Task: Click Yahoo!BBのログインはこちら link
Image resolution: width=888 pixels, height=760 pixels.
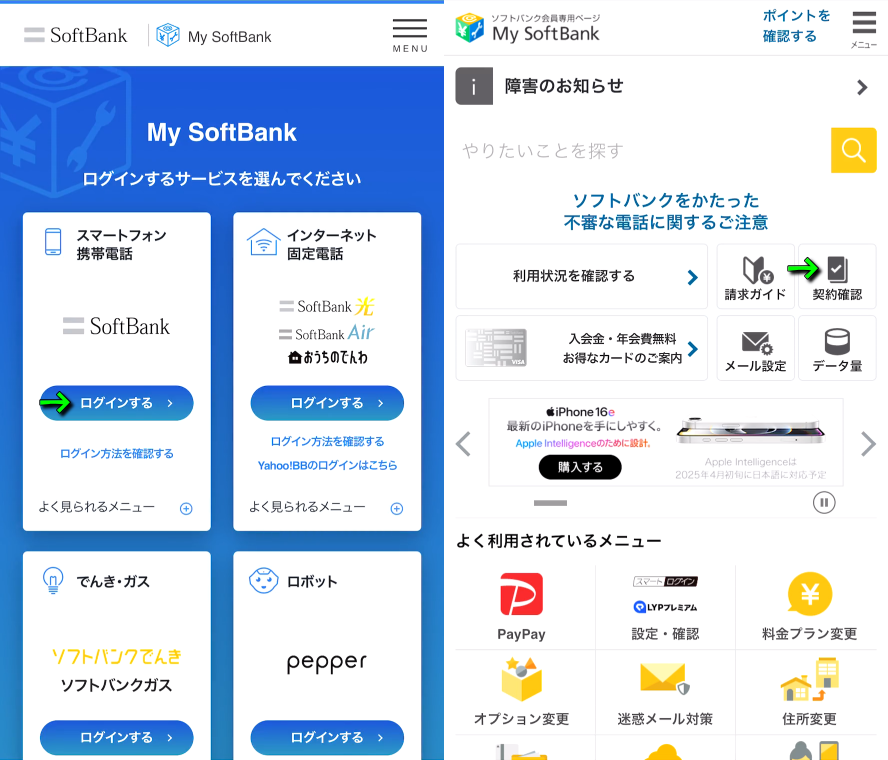Action: 327,466
